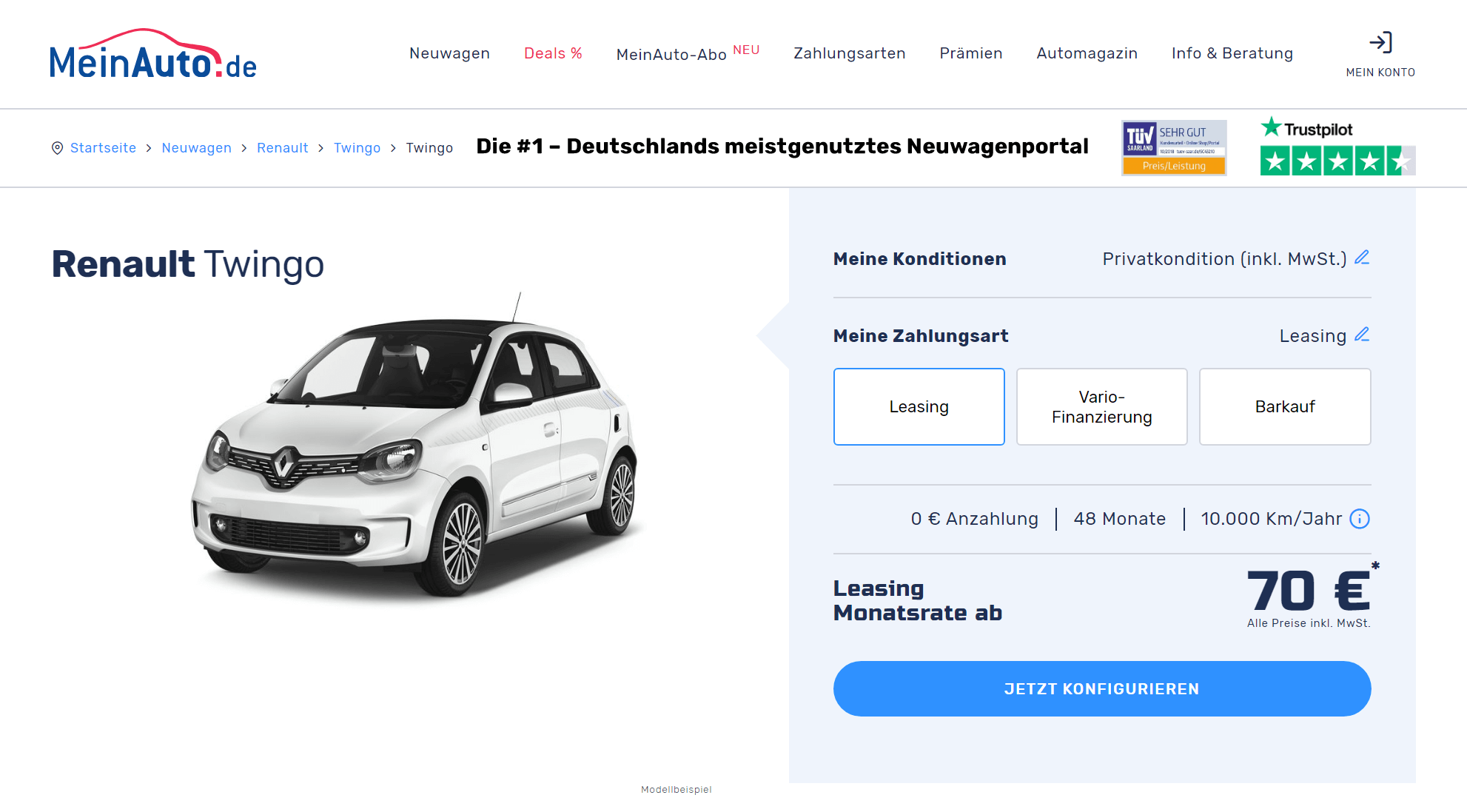Go to Startseite breadcrumb
The width and height of the screenshot is (1467, 812).
[103, 148]
